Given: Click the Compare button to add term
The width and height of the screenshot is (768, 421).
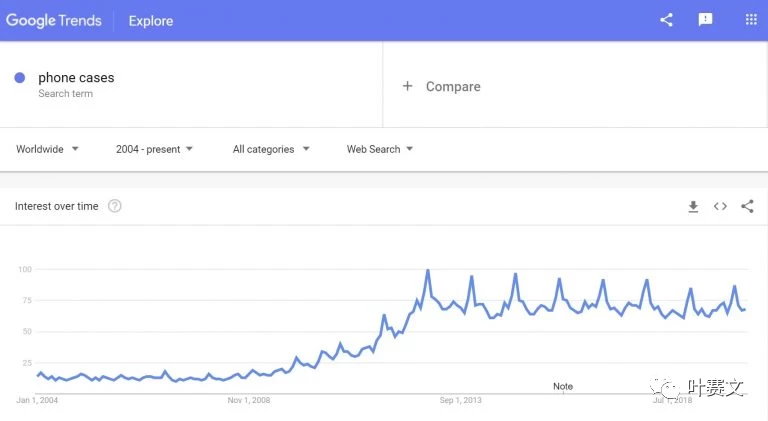Looking at the screenshot, I should [x=441, y=87].
